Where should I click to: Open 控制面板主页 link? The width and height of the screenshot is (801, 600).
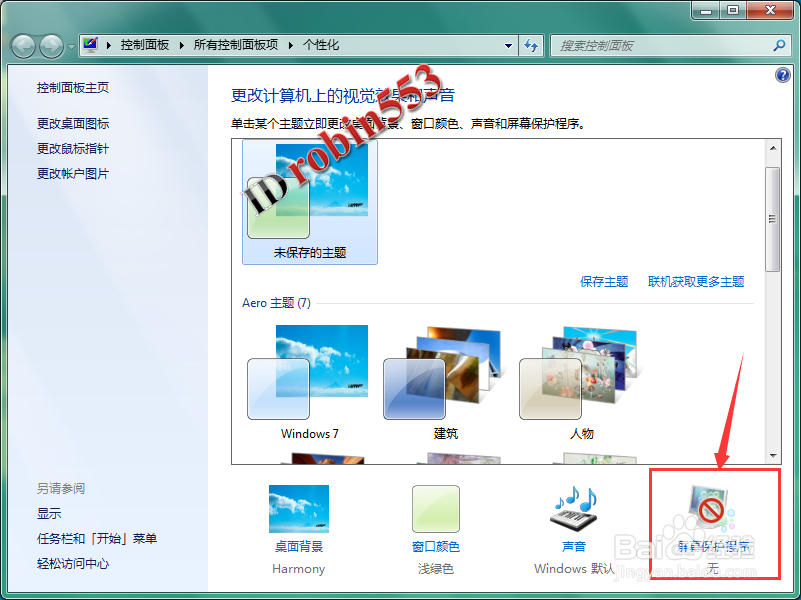tap(73, 87)
